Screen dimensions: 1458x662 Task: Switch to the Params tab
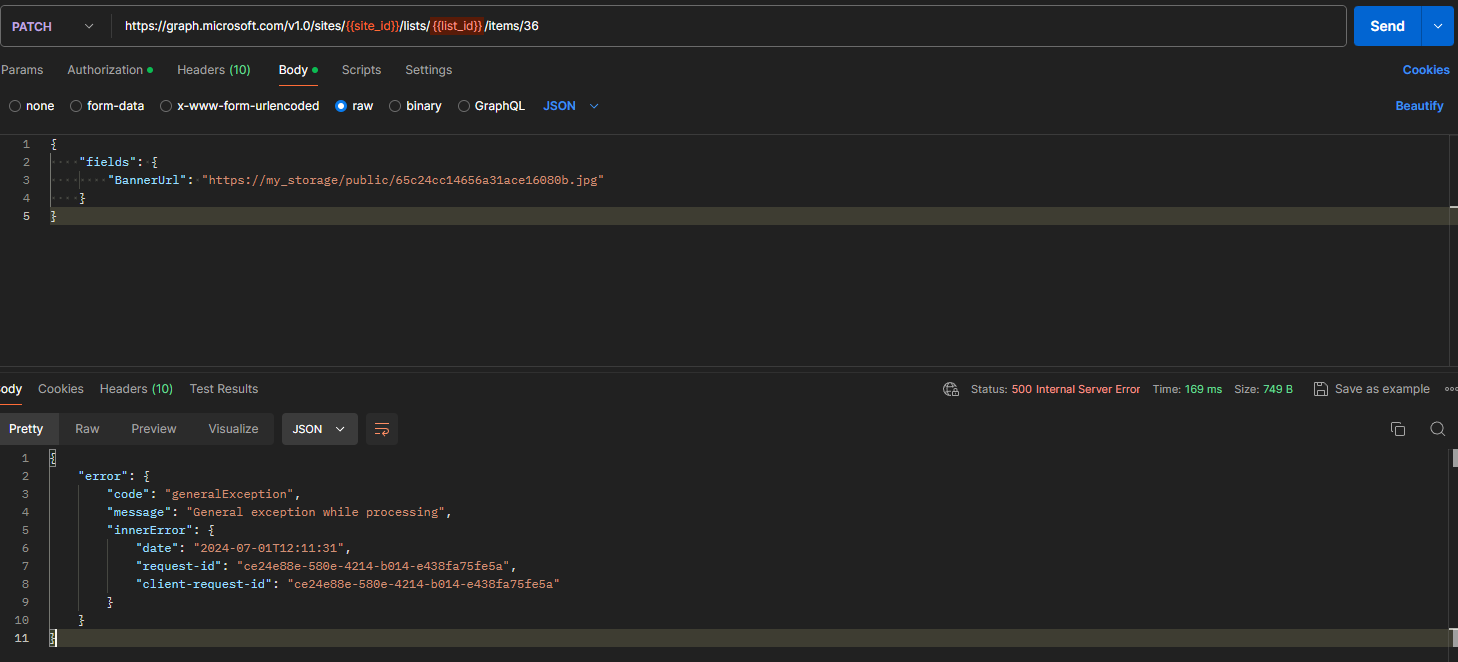pos(22,70)
